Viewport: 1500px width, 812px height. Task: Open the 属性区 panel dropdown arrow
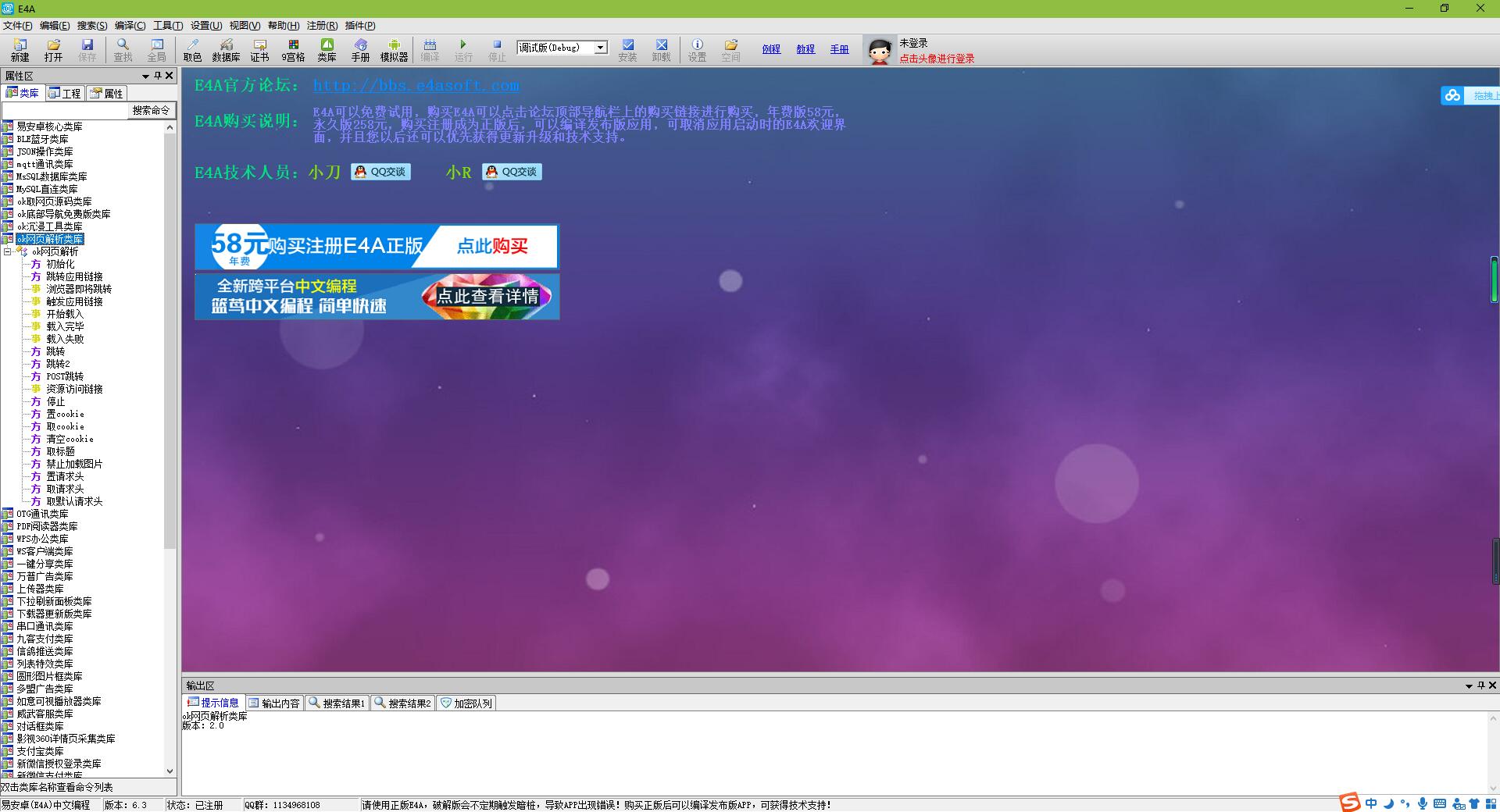pos(145,76)
